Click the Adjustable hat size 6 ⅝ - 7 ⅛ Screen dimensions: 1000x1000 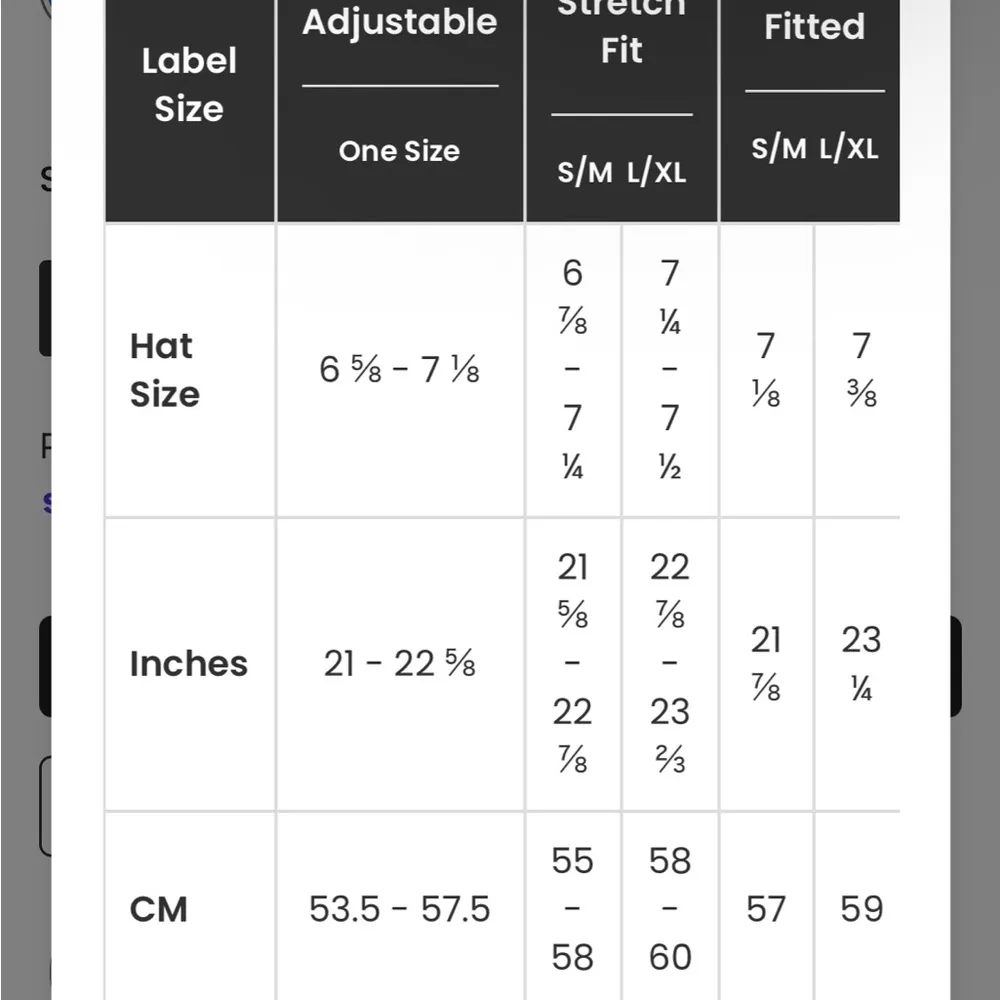coord(400,370)
